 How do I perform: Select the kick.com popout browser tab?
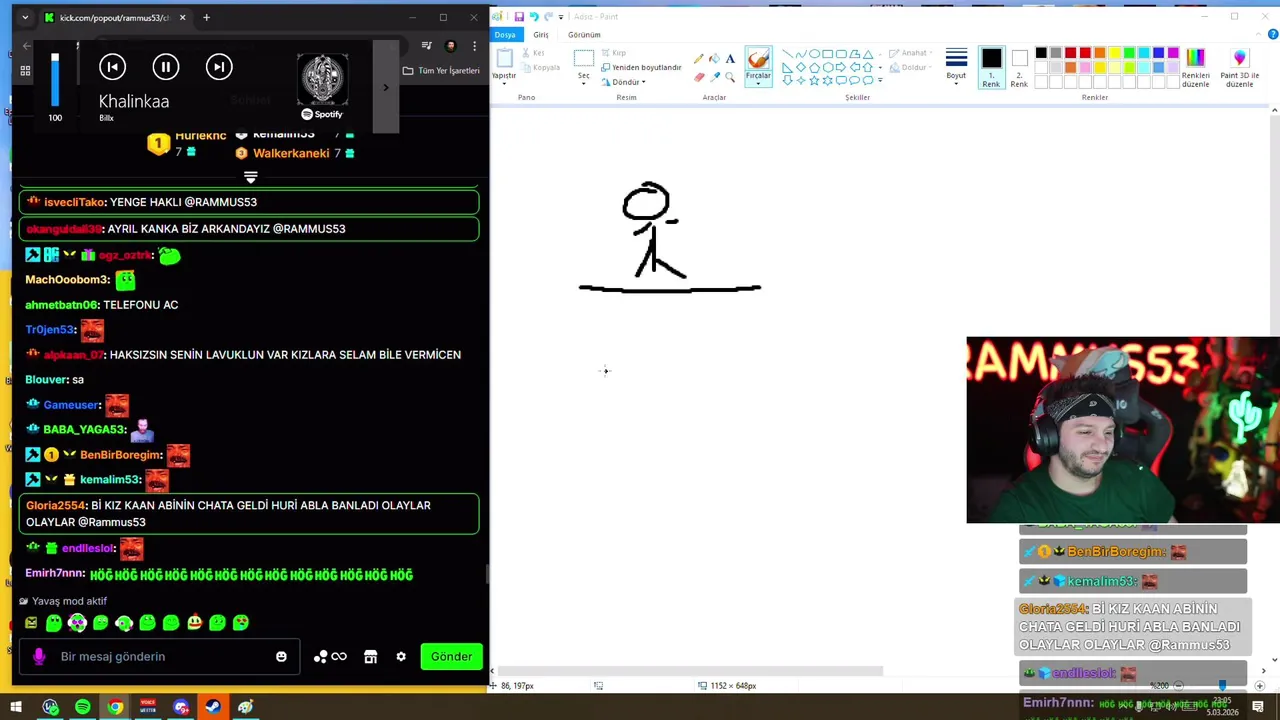tap(114, 17)
